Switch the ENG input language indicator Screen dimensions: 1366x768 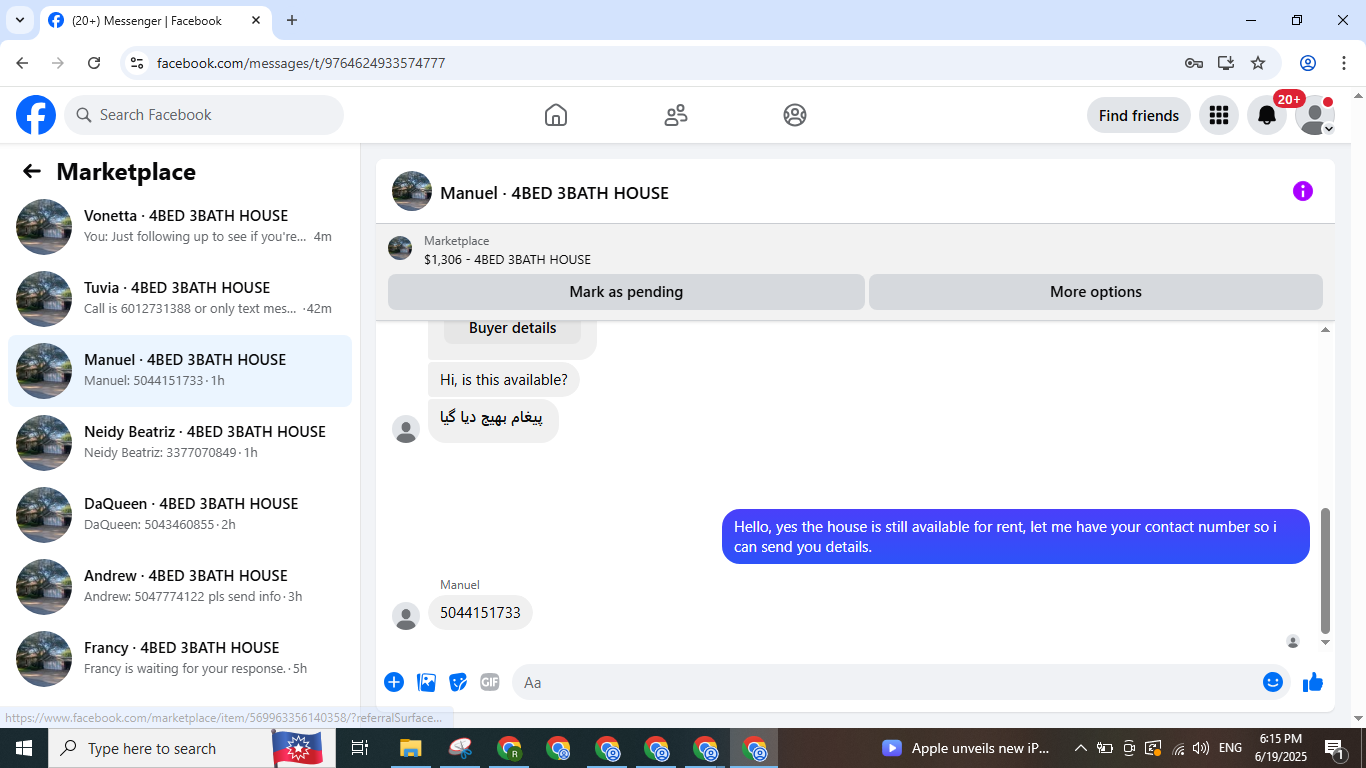click(1231, 748)
